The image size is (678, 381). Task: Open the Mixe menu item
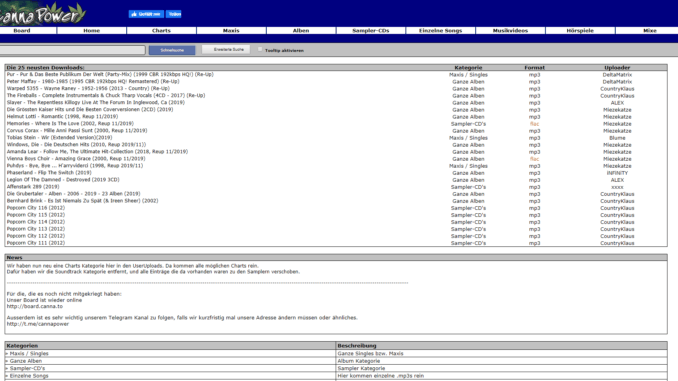[x=650, y=31]
